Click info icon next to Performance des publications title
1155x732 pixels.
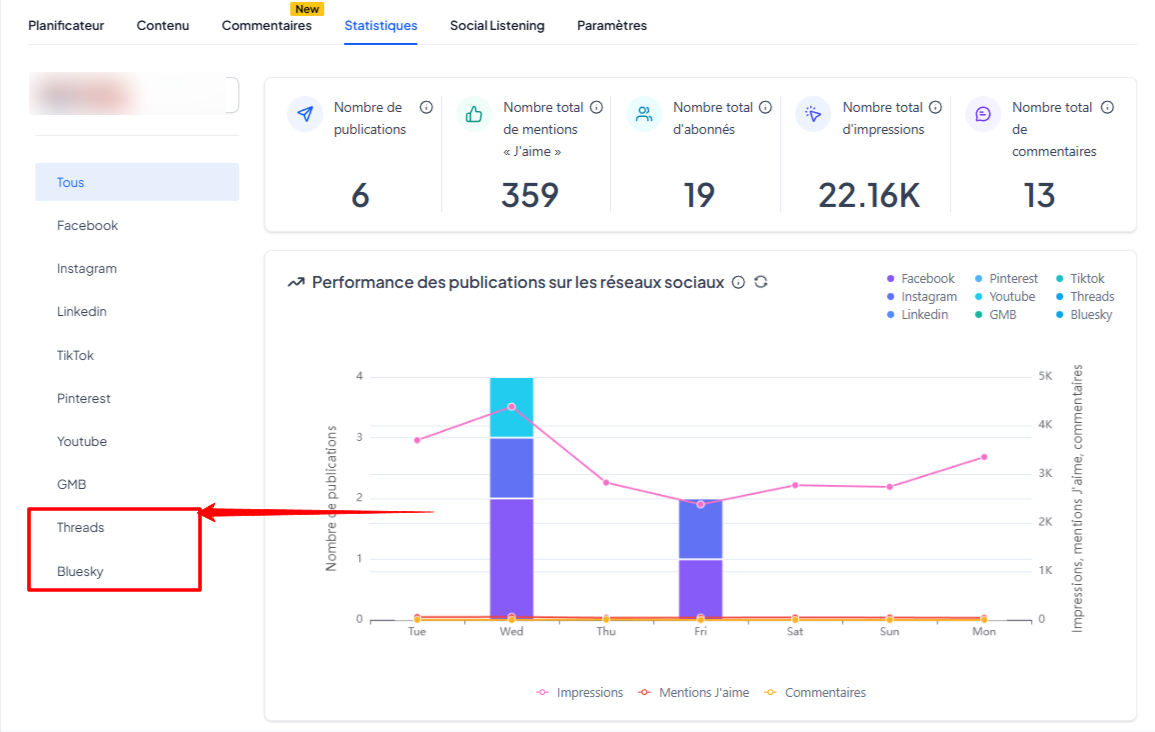(x=738, y=283)
